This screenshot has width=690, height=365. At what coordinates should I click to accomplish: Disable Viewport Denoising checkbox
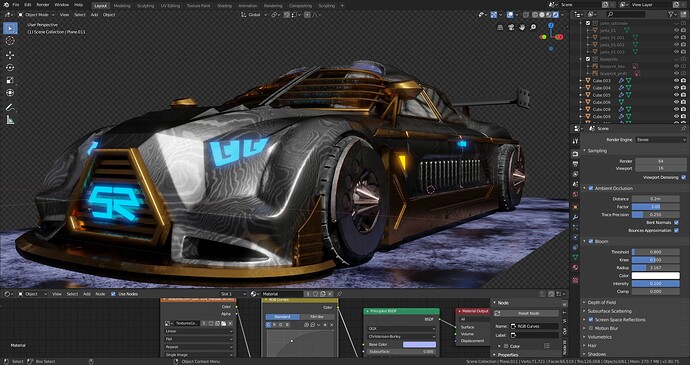(683, 177)
